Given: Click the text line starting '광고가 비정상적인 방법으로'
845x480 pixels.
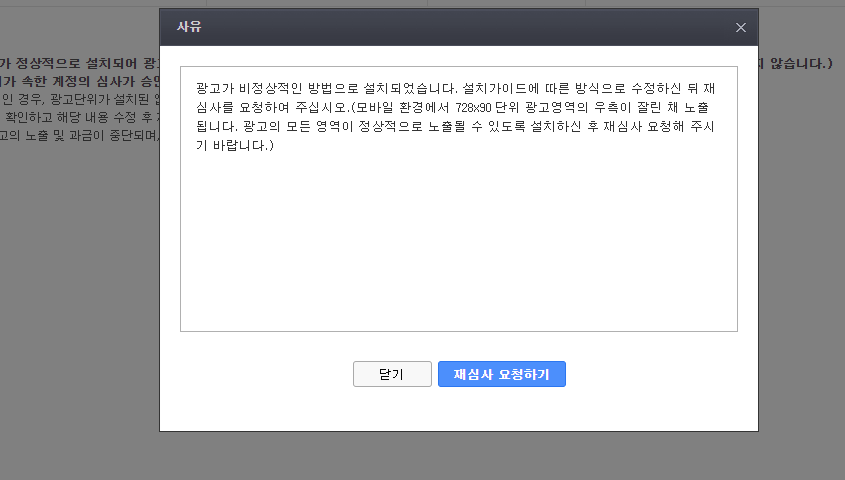Looking at the screenshot, I should point(455,88).
